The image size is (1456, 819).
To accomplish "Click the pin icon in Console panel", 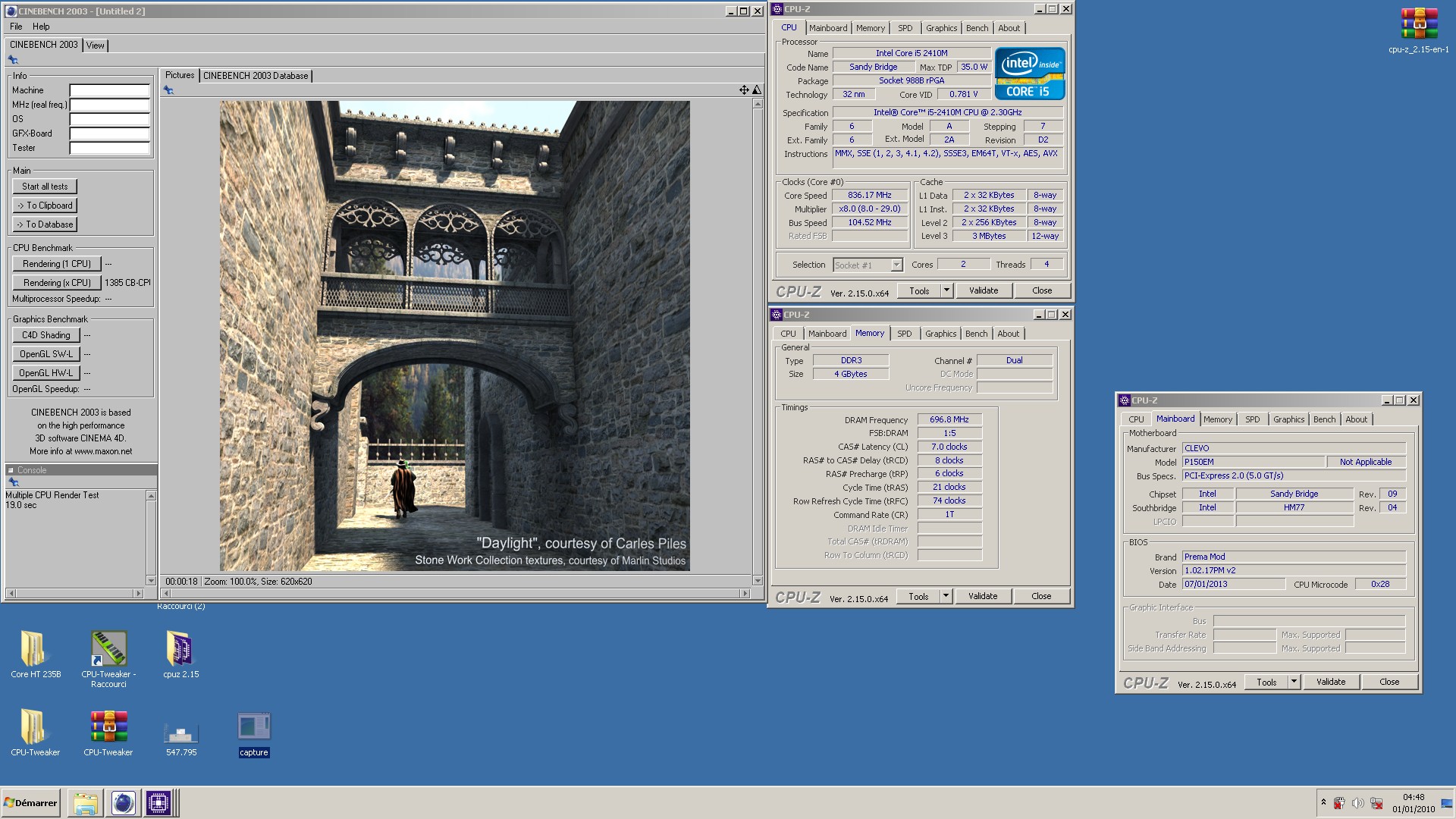I will [13, 482].
